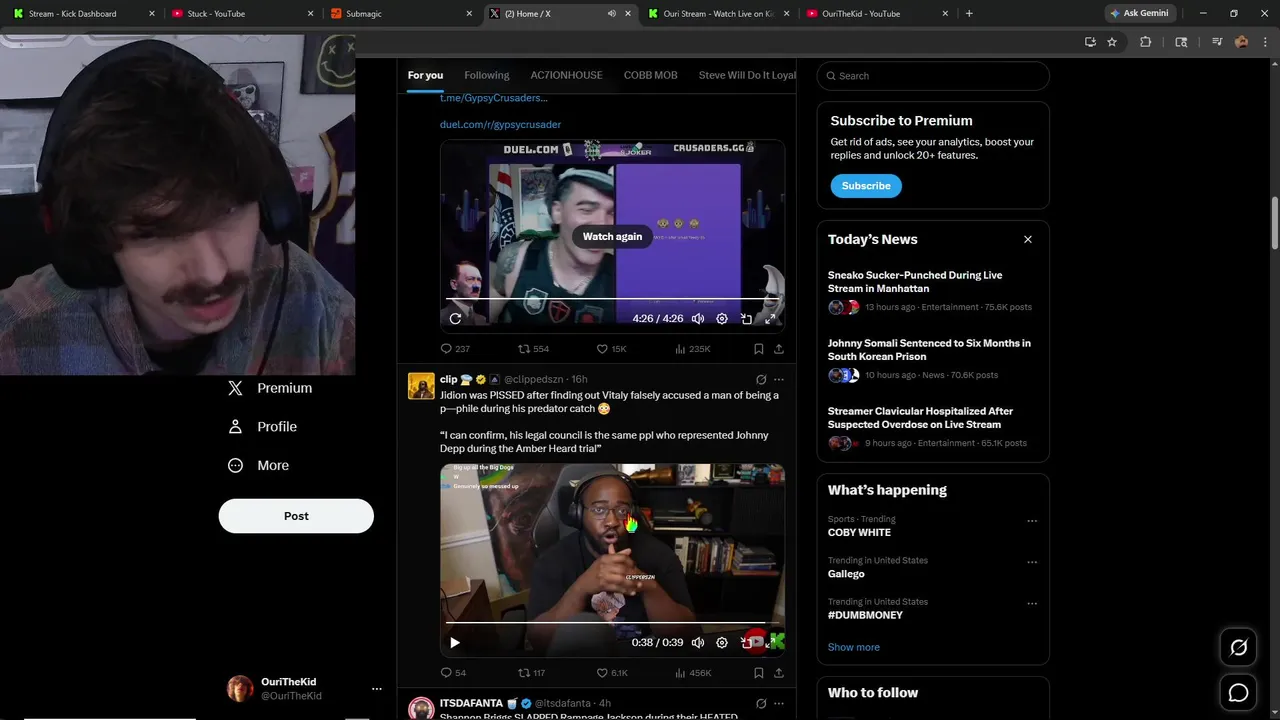This screenshot has height=720, width=1280.
Task: Open Chrome extensions puzzle icon
Action: pyautogui.click(x=1146, y=42)
